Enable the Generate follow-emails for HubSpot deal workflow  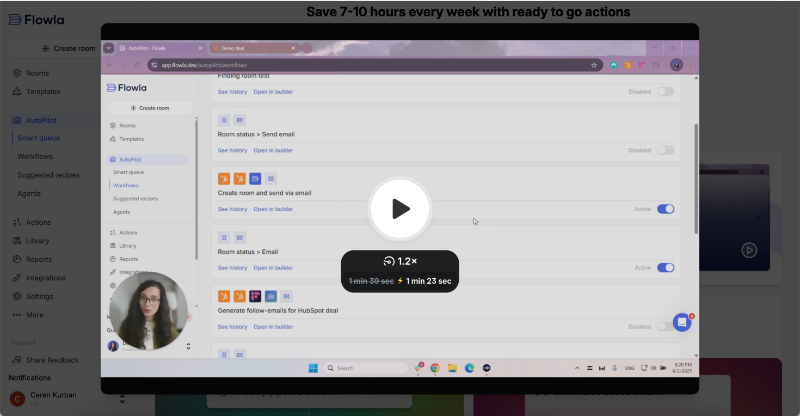point(664,327)
